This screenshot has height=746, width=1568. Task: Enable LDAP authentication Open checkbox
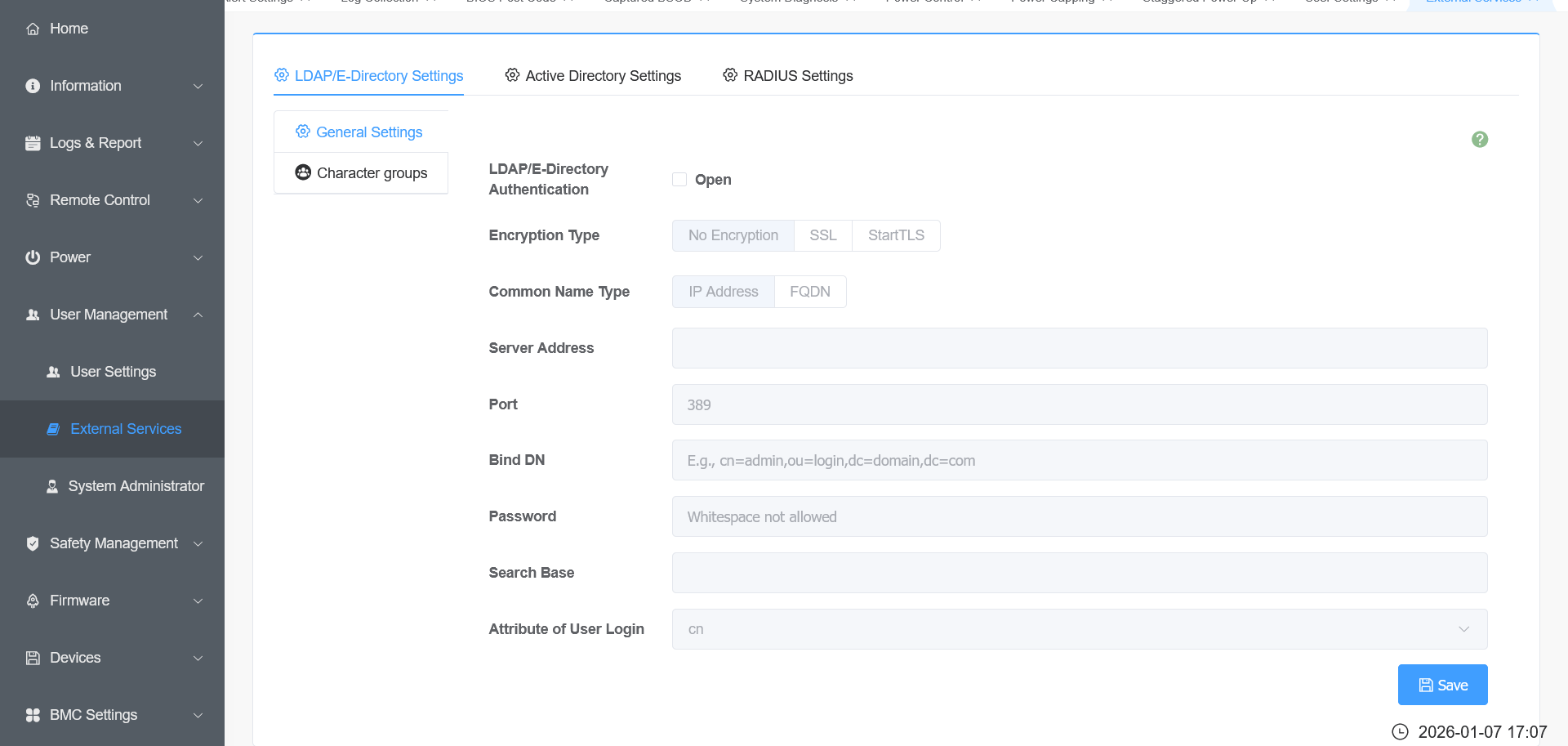679,180
